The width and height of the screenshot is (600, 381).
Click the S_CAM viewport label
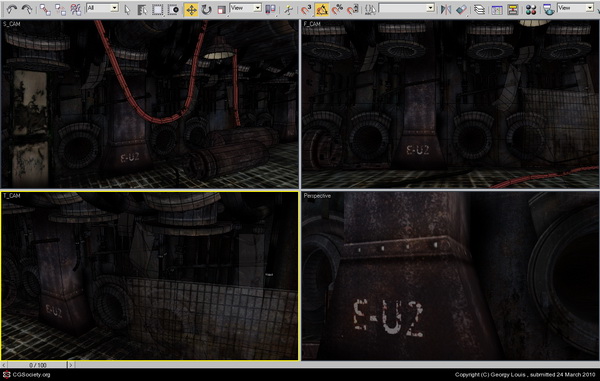11,24
